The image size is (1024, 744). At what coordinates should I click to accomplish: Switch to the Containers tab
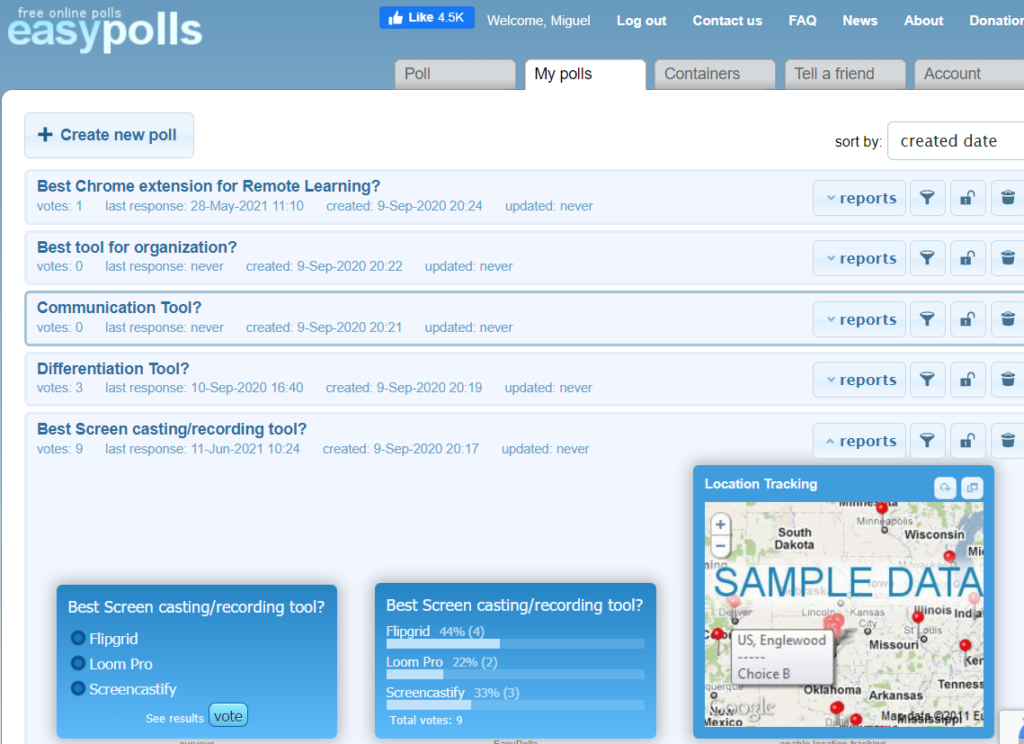click(713, 73)
